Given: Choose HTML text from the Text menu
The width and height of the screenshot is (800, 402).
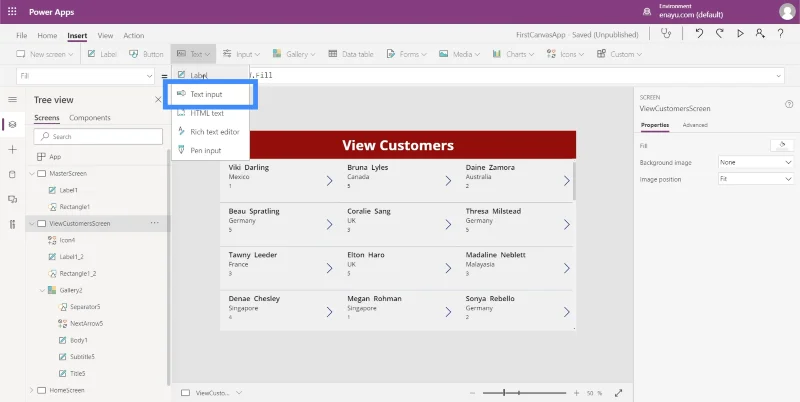Looking at the screenshot, I should 210,113.
